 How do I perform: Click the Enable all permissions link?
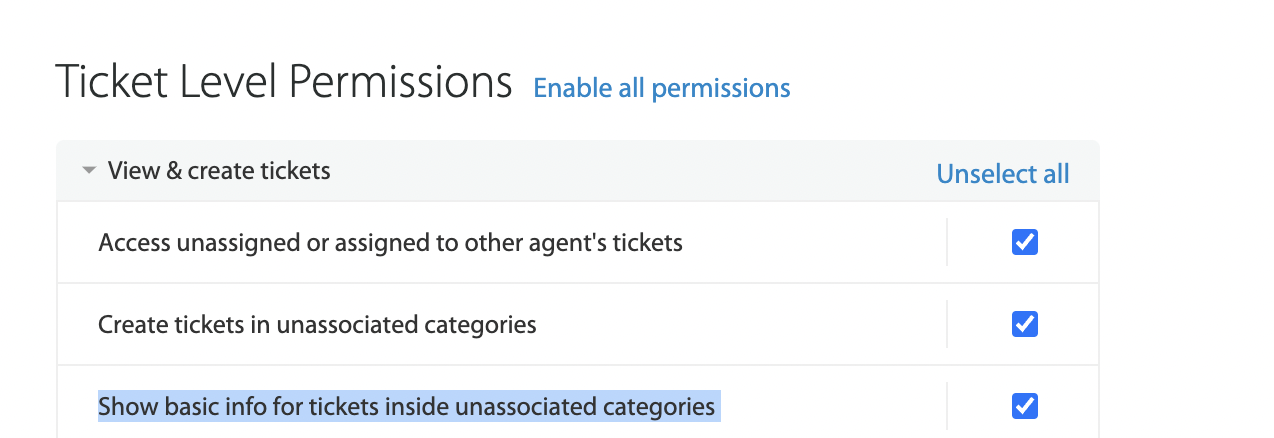pyautogui.click(x=661, y=88)
